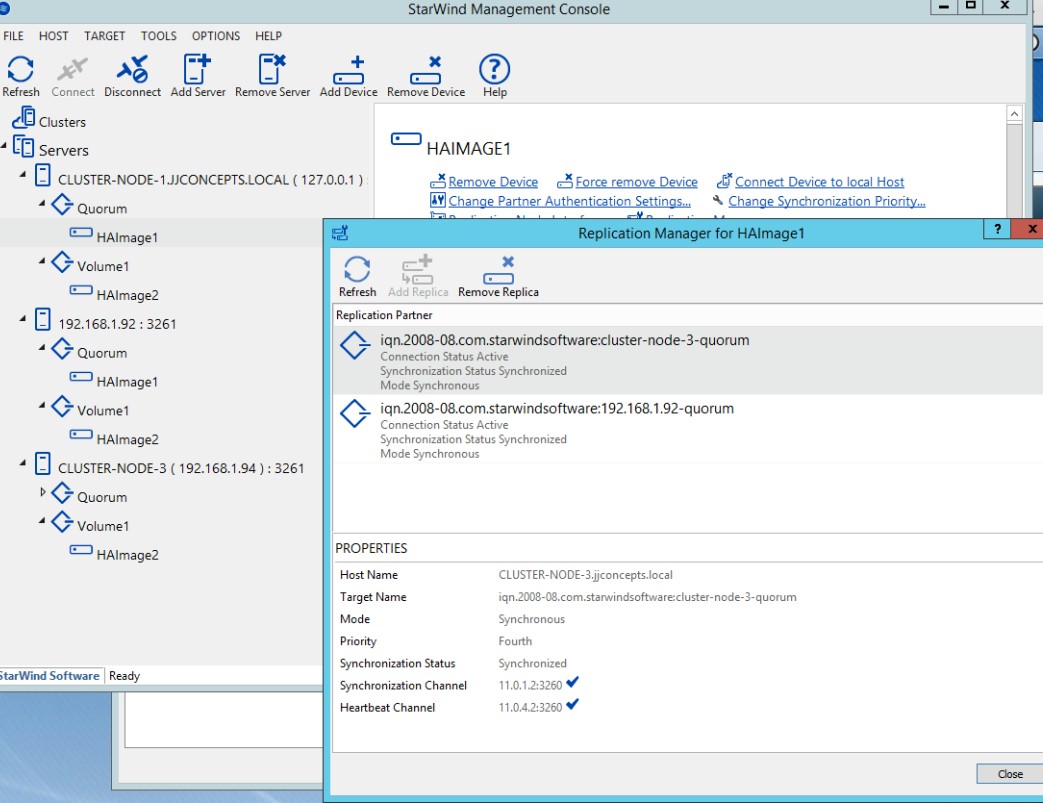Collapse Volume1 under CLUSTER-NODE-3

[42, 520]
